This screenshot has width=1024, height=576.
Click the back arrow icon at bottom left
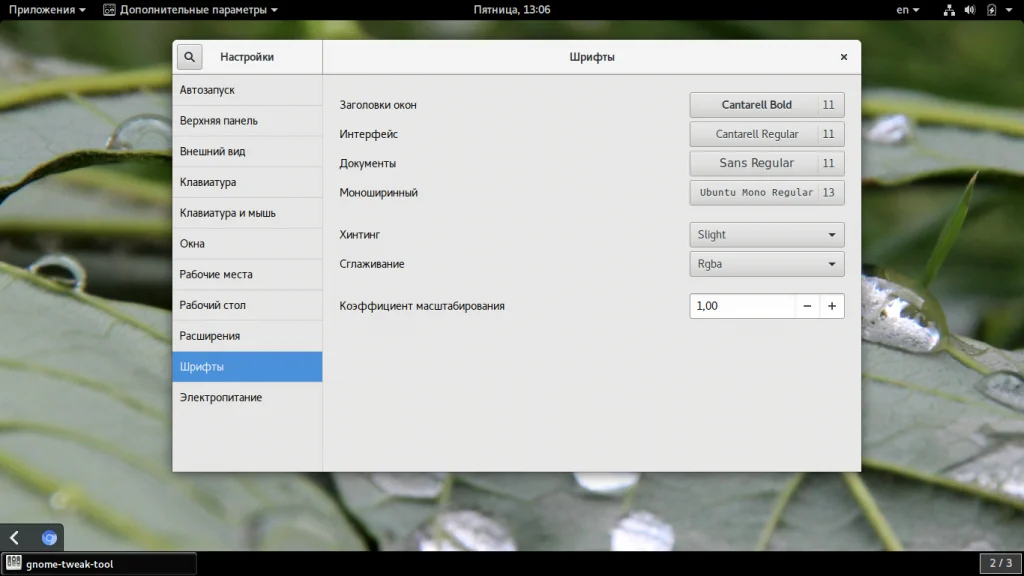(x=14, y=537)
